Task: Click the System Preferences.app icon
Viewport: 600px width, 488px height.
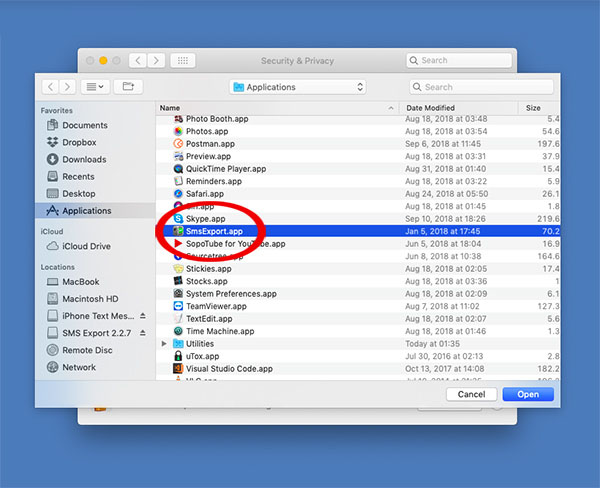Action: 178,294
